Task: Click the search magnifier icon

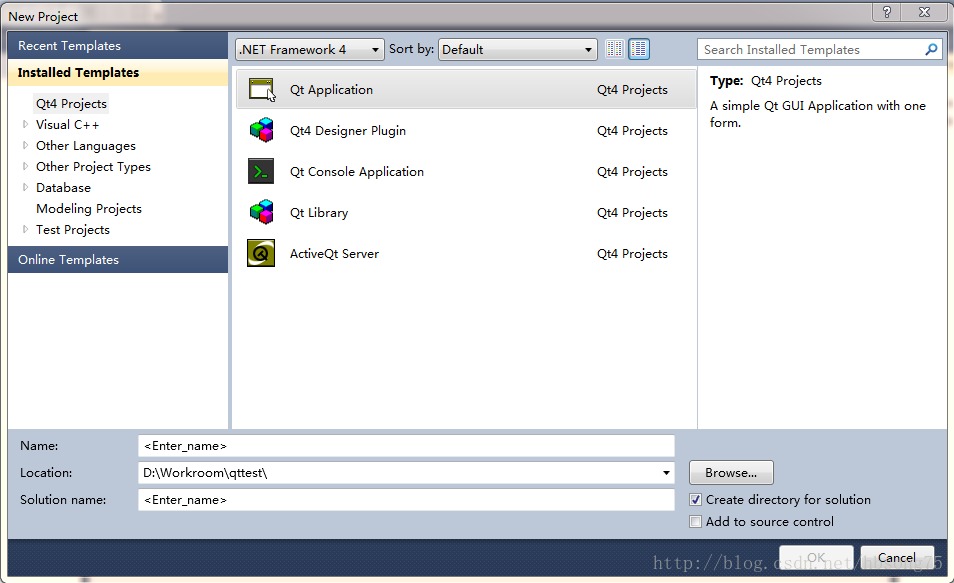Action: pyautogui.click(x=931, y=49)
